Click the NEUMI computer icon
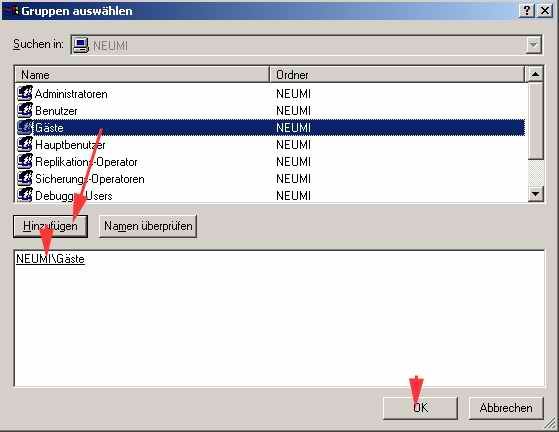 coord(81,45)
